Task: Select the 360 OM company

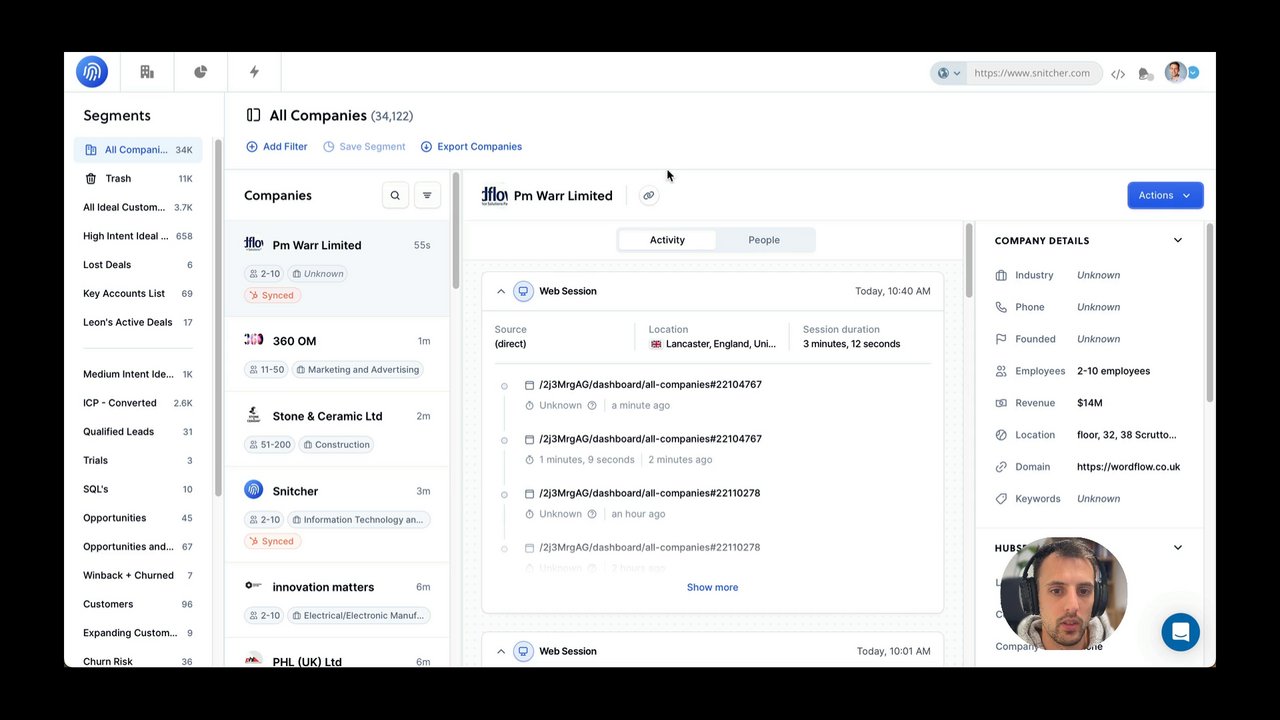Action: tap(337, 354)
